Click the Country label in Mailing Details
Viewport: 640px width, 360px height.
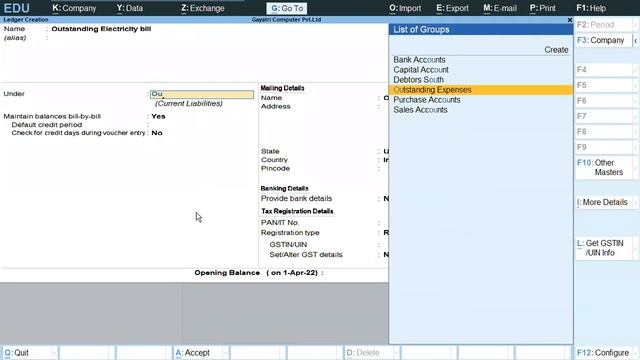click(274, 160)
